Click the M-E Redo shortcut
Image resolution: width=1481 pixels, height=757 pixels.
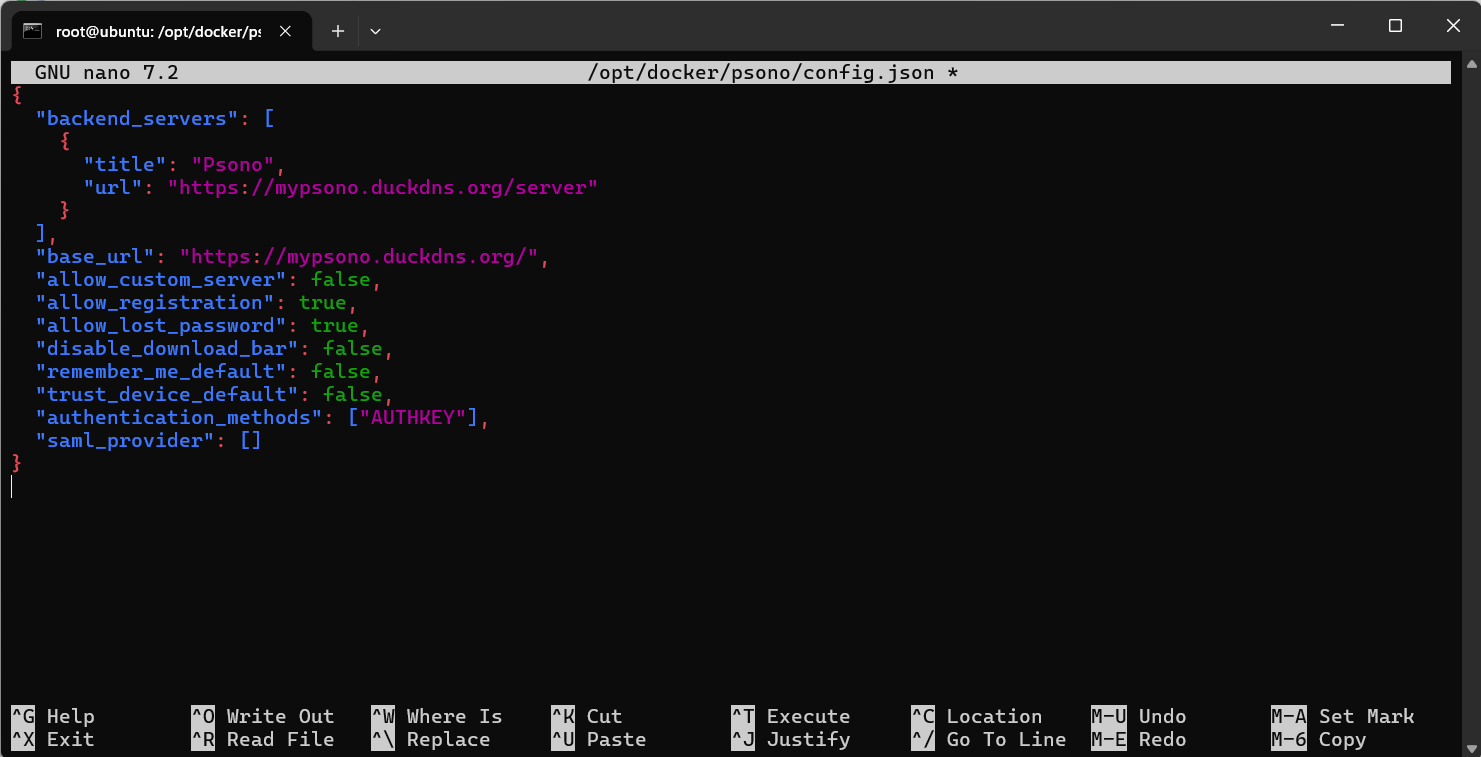[1139, 739]
